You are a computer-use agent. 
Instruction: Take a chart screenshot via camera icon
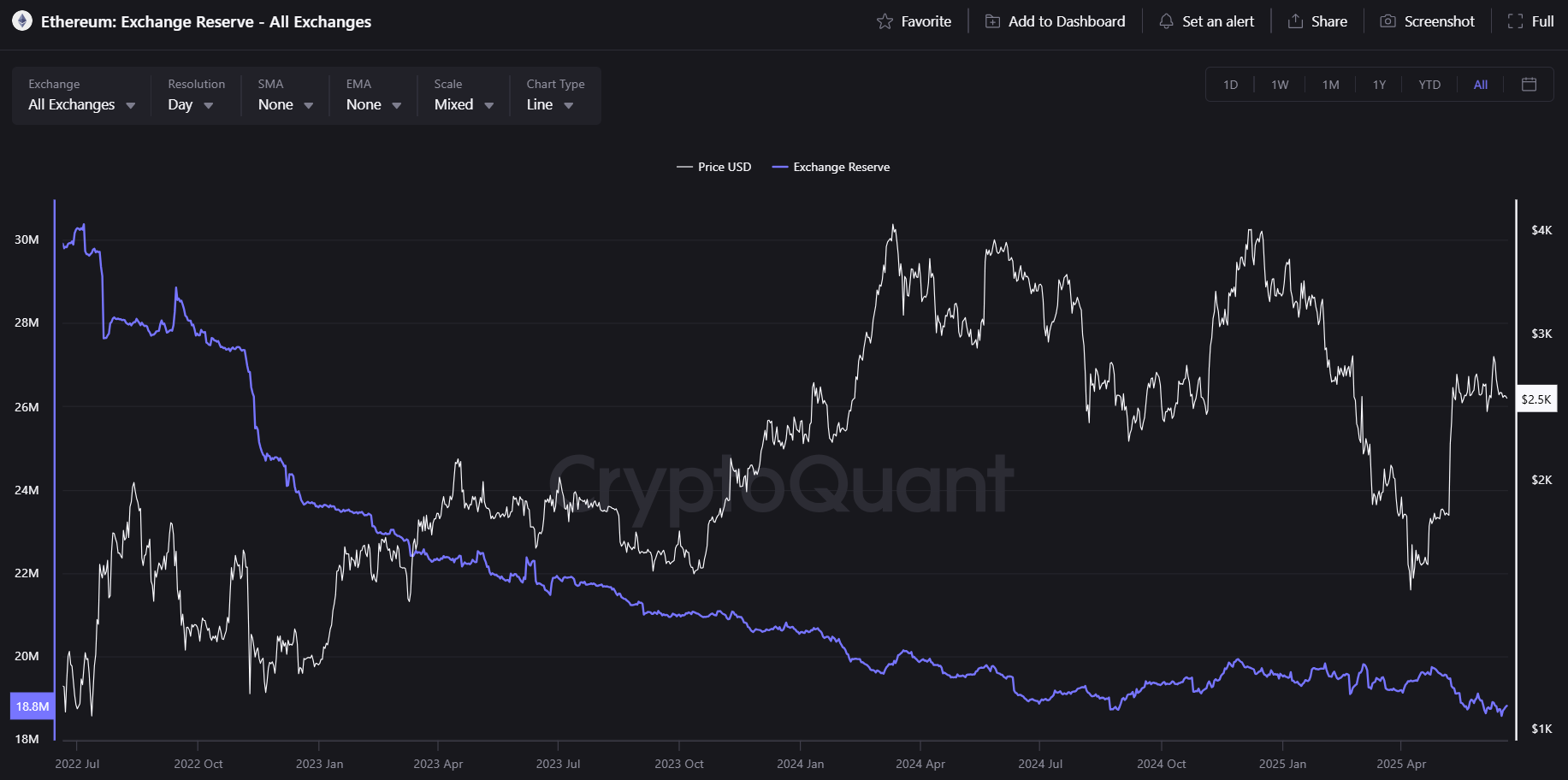point(1388,21)
